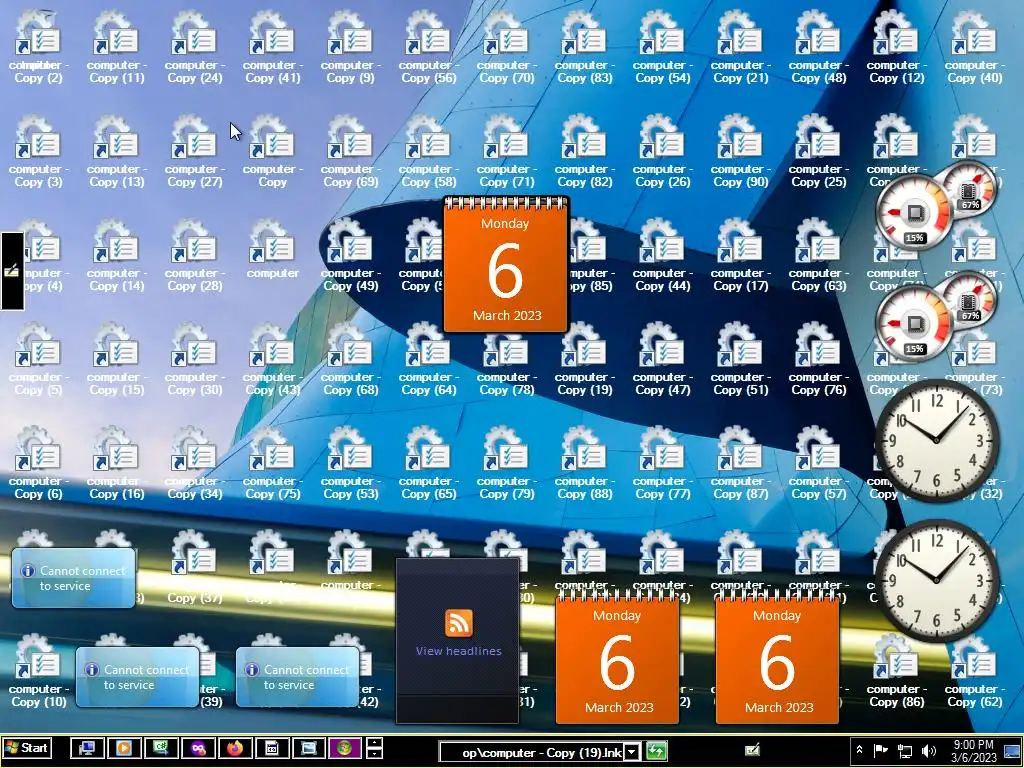
Task: Open the Tablet Input Panel tab at screen edge
Action: point(12,270)
